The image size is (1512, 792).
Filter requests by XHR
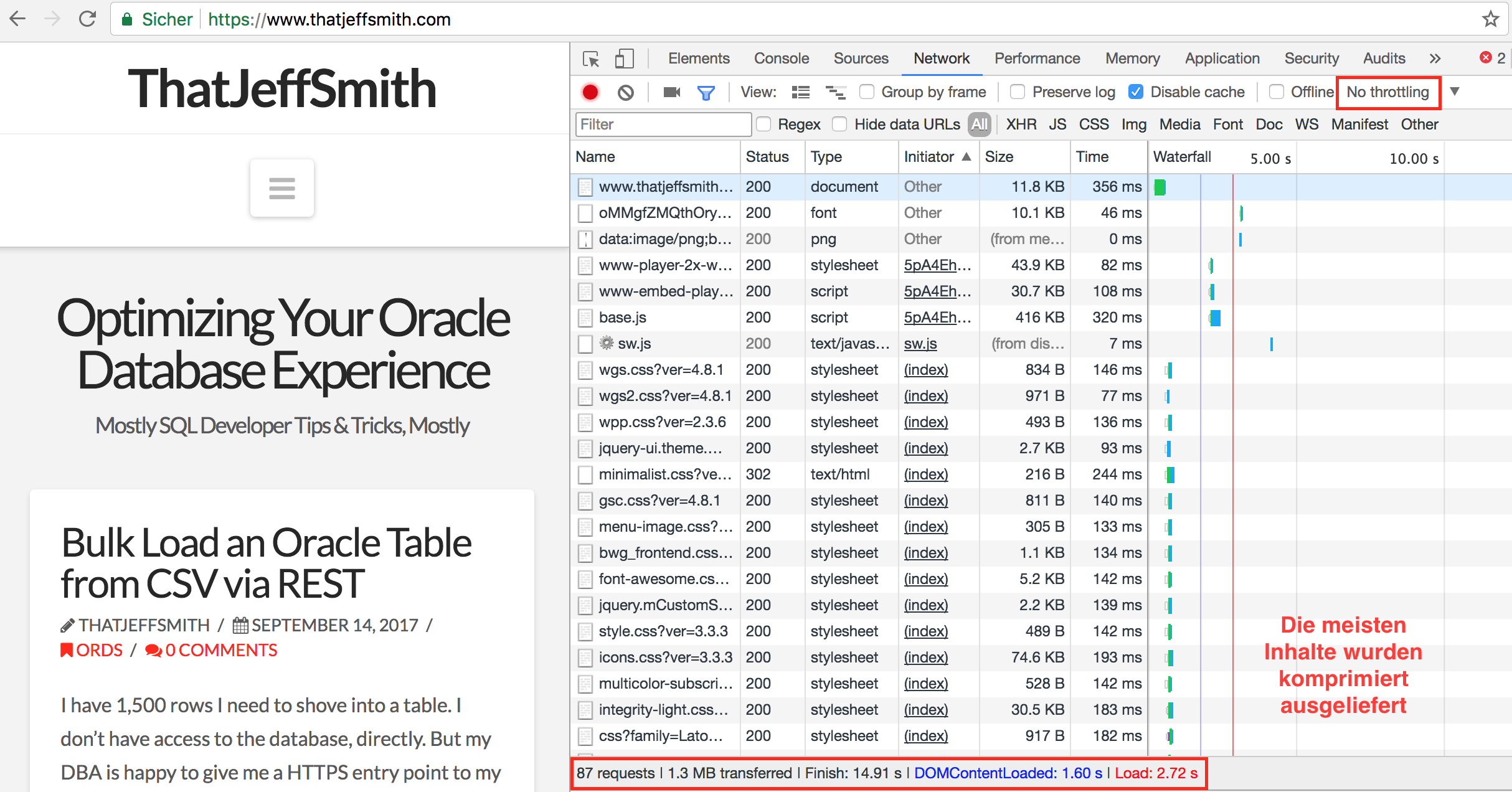[x=1021, y=125]
